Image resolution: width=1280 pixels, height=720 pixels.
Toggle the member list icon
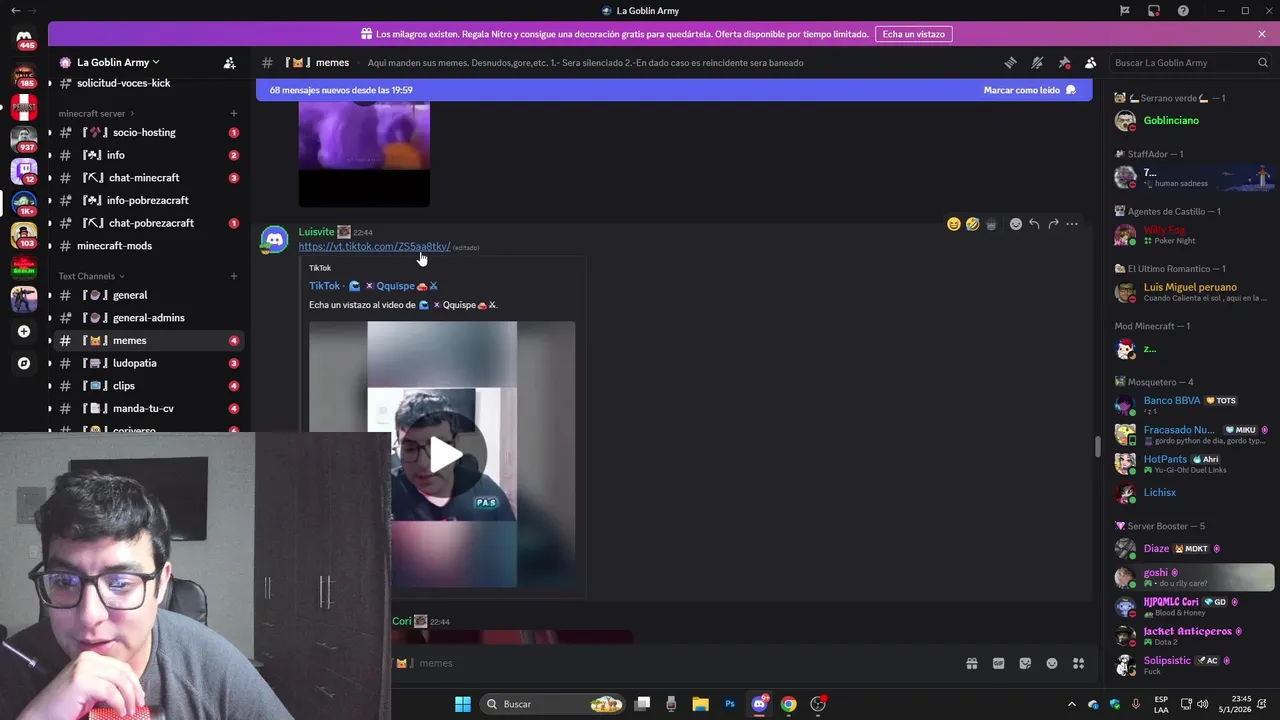1090,62
